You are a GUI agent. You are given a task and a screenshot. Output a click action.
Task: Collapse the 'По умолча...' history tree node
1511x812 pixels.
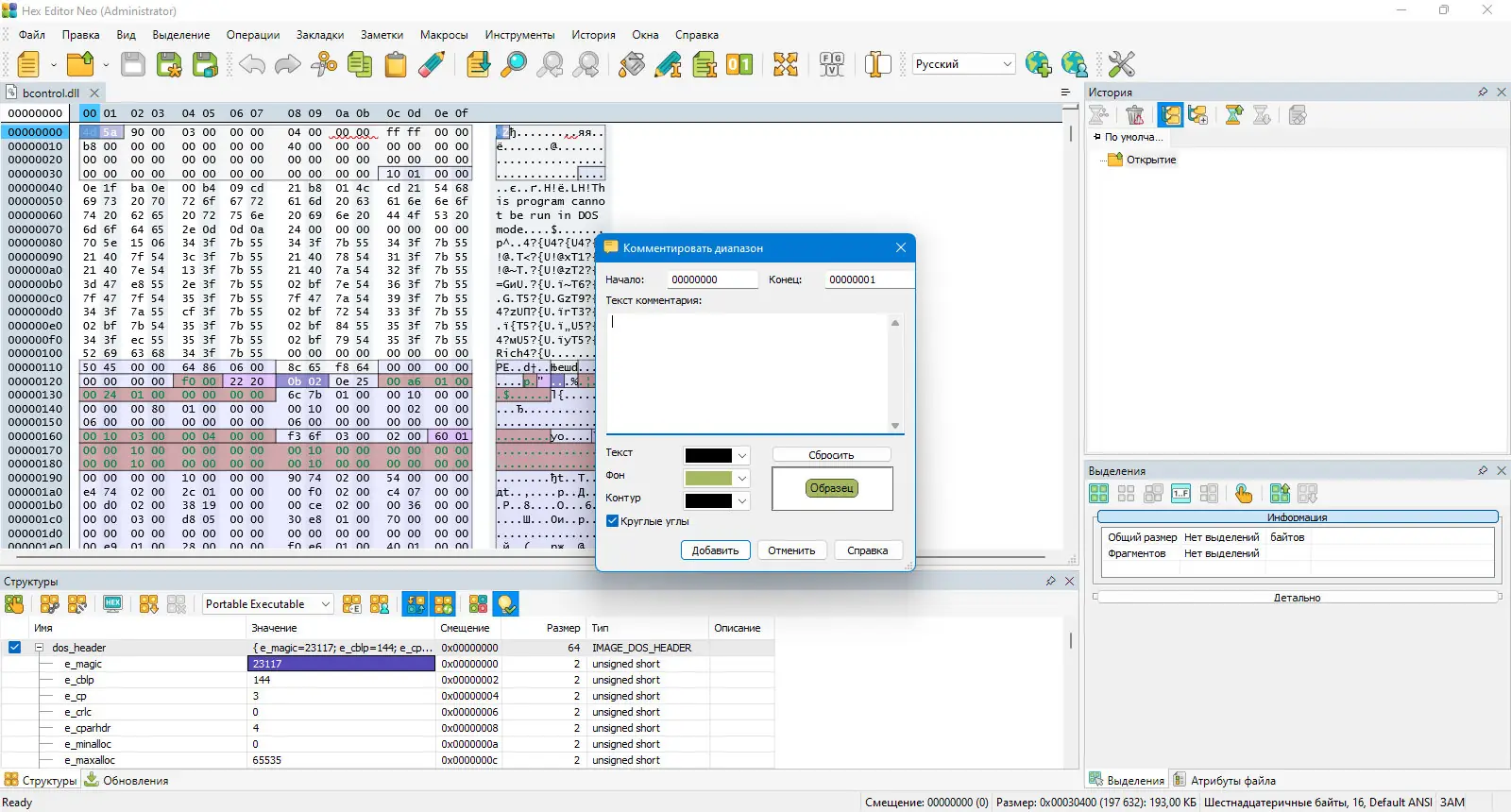(x=1097, y=137)
